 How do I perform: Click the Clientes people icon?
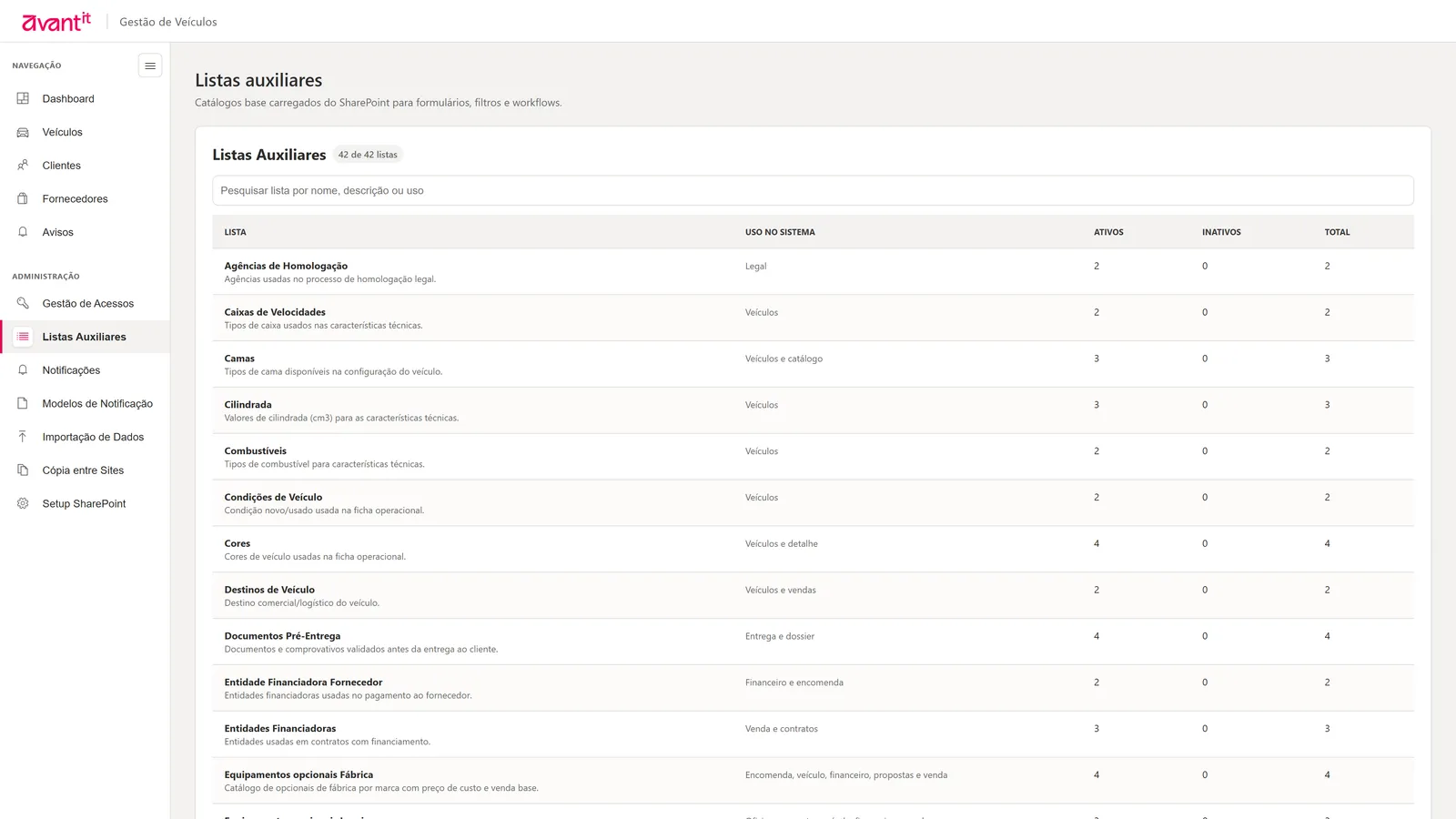(23, 166)
